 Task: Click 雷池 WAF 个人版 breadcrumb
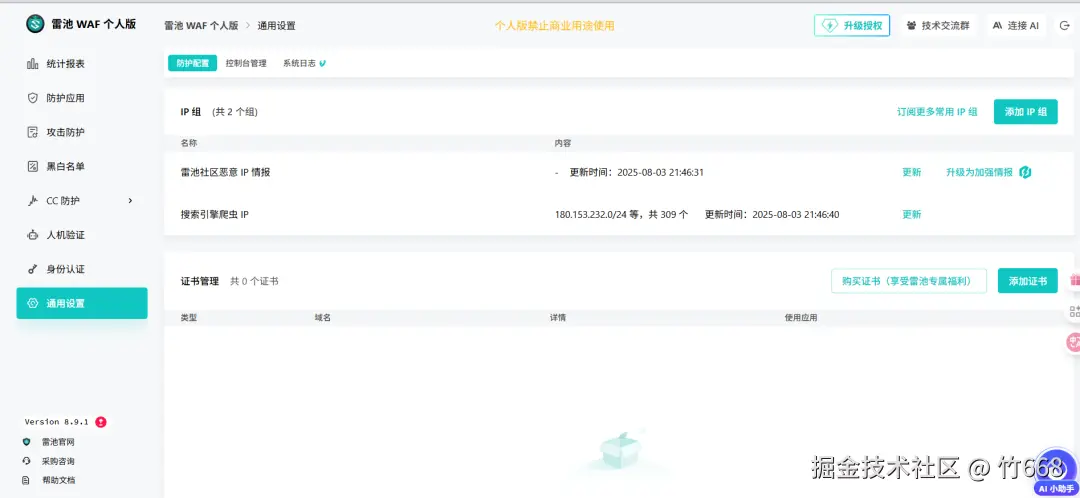pos(201,25)
